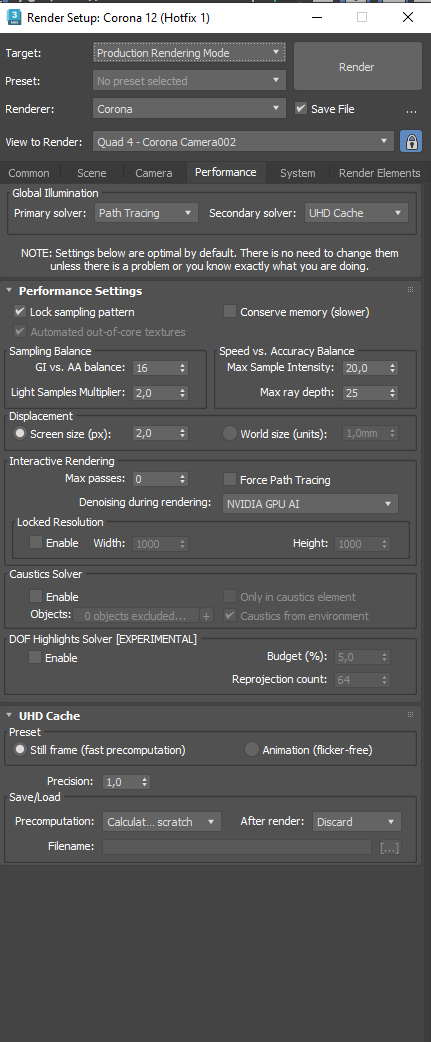Screen dimensions: 431x1042
Task: Click Performance Settings rollout grip handle
Action: 410,290
